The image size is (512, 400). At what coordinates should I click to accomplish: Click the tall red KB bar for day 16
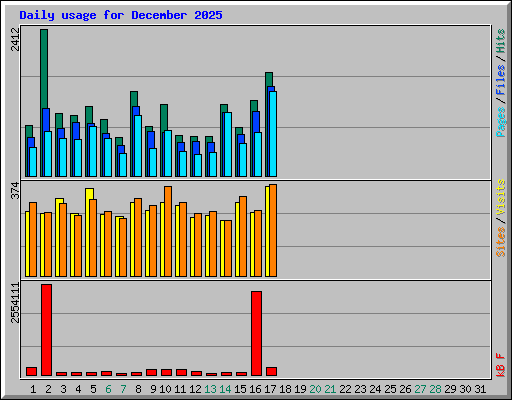point(256,333)
